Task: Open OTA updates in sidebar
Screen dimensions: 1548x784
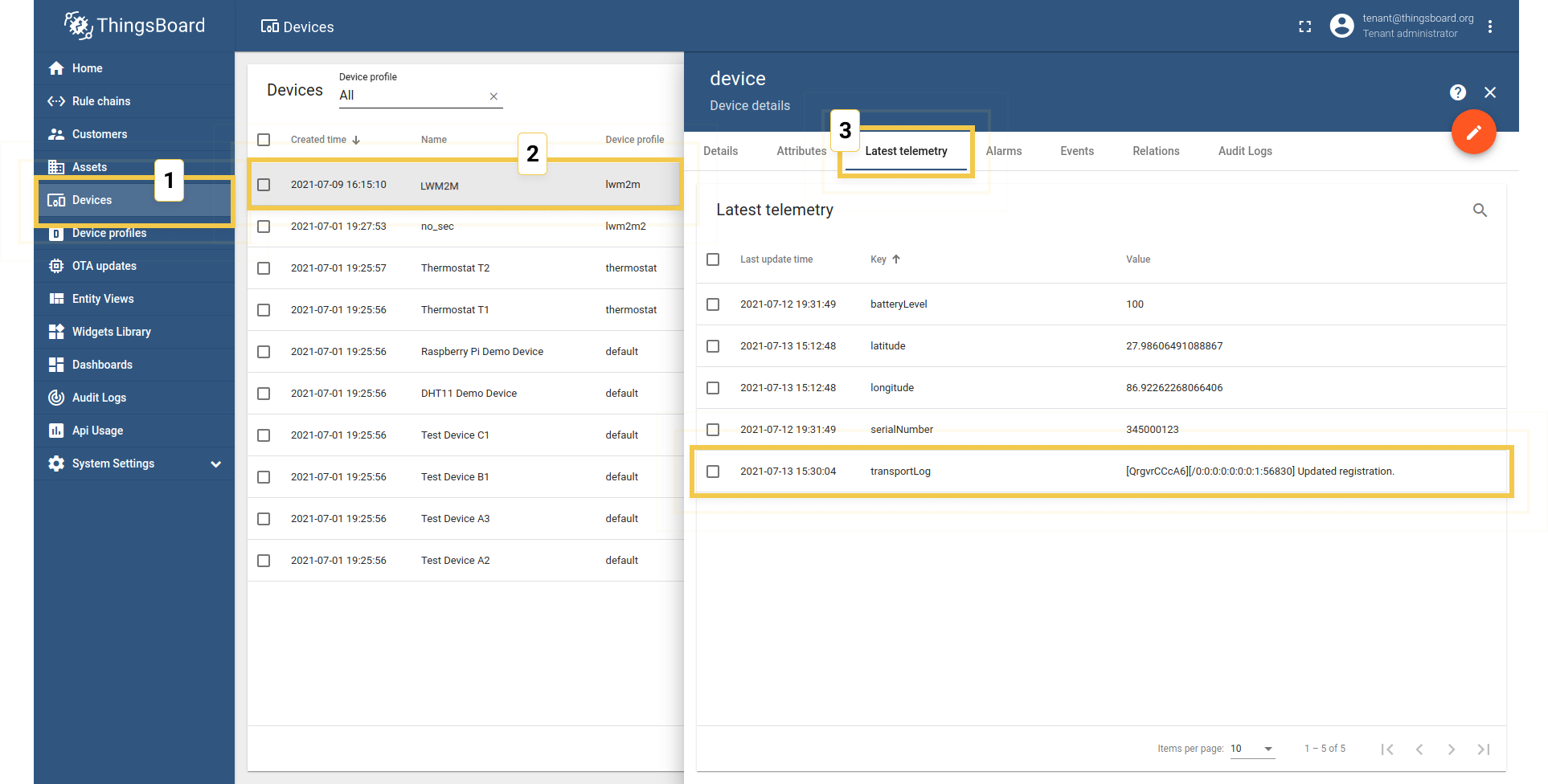Action: tap(104, 266)
